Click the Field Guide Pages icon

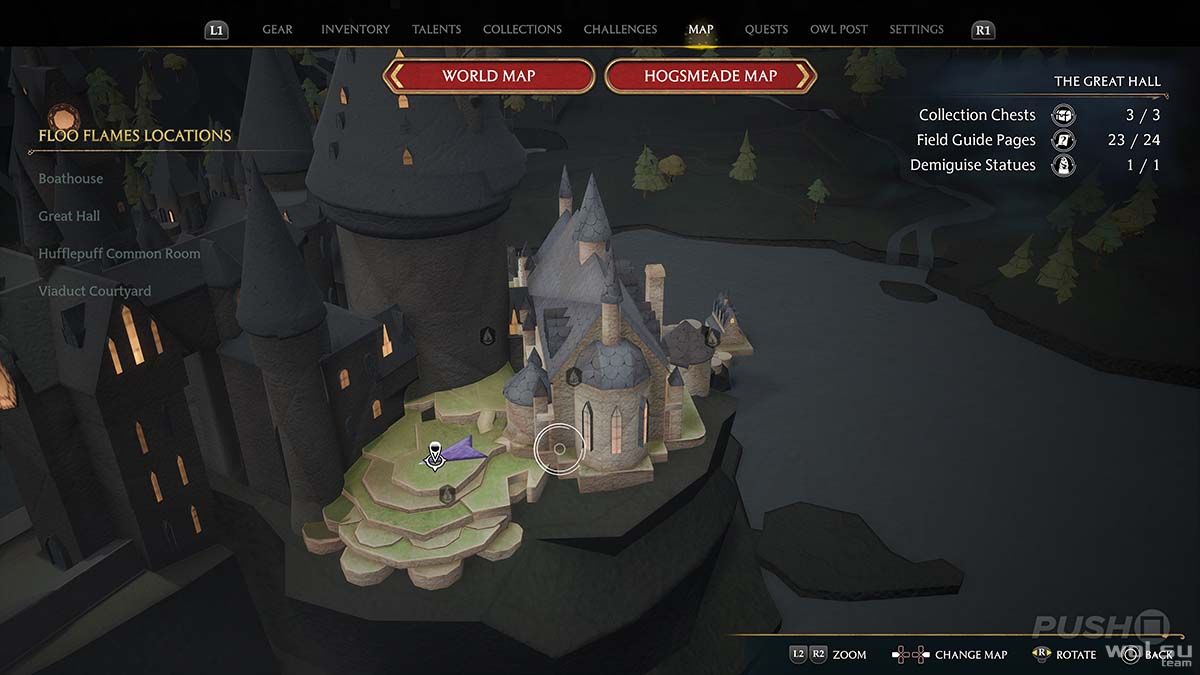(x=1064, y=140)
